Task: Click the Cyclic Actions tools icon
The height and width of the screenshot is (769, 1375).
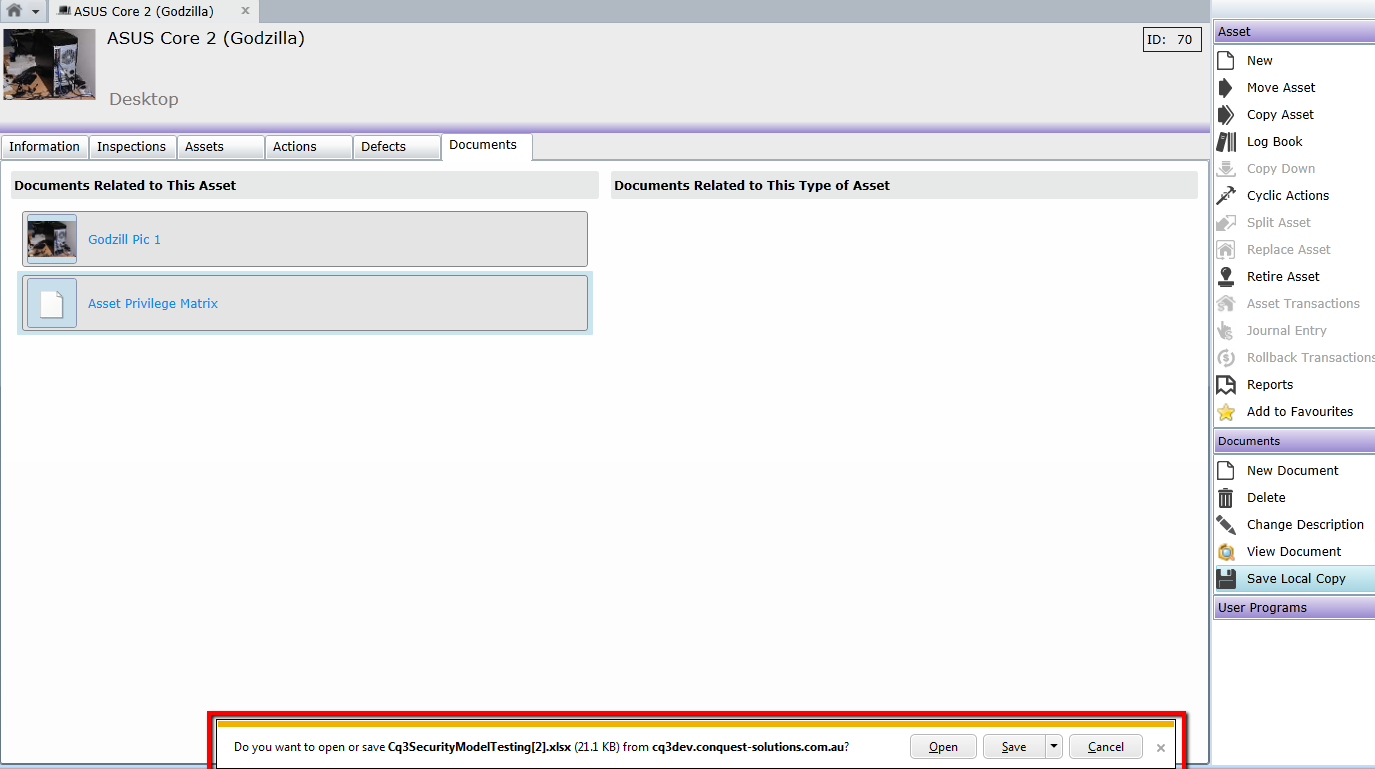Action: 1225,195
